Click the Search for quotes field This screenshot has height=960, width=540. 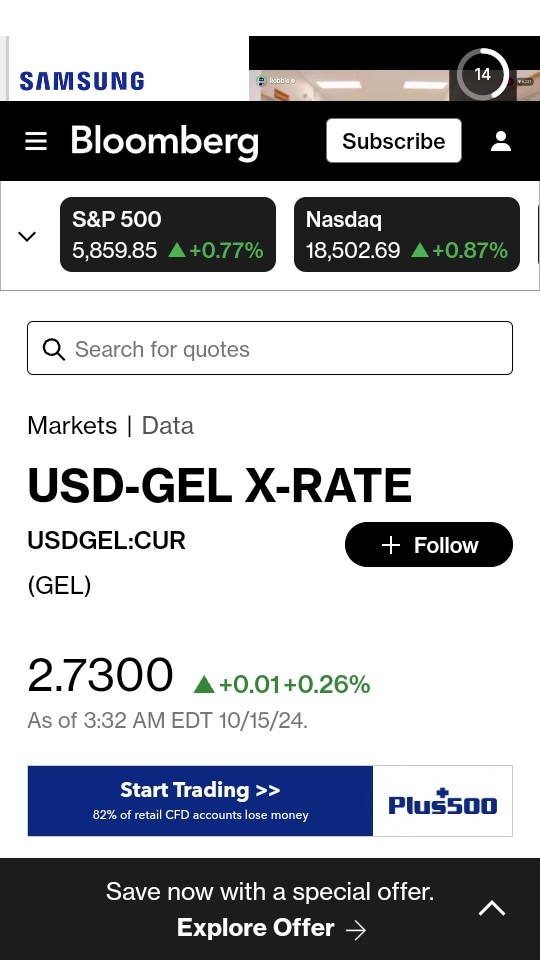coord(270,348)
